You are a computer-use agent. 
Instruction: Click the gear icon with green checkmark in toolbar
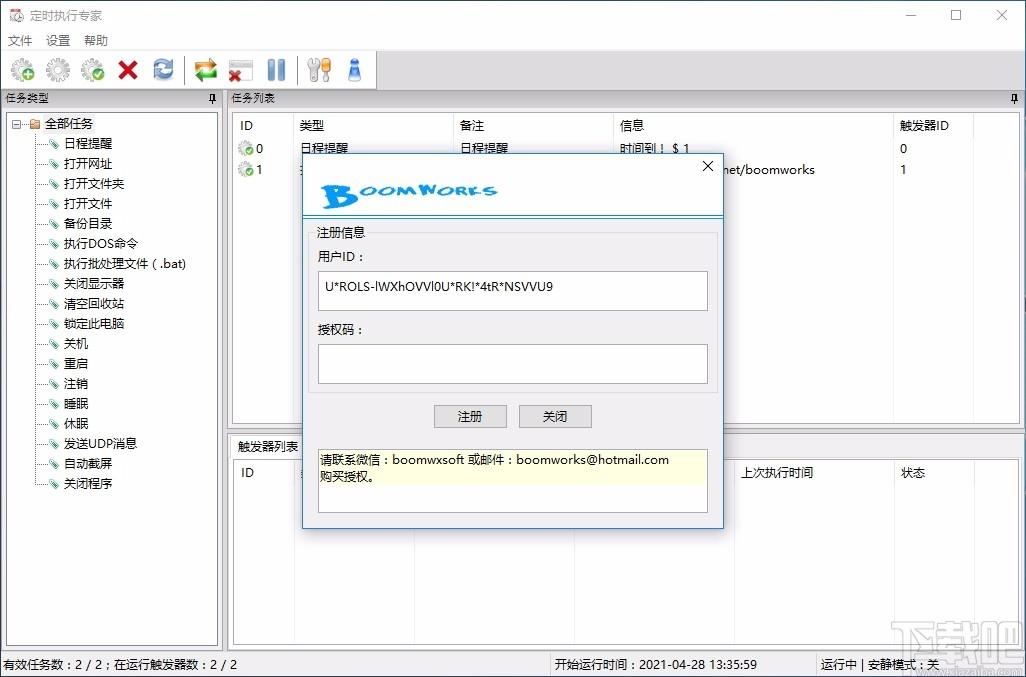(x=93, y=69)
